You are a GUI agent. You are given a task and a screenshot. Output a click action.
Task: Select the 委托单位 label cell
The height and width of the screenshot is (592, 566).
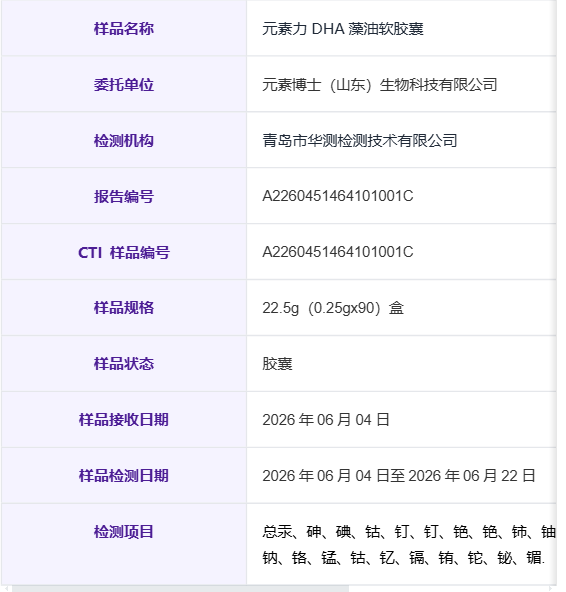(124, 84)
